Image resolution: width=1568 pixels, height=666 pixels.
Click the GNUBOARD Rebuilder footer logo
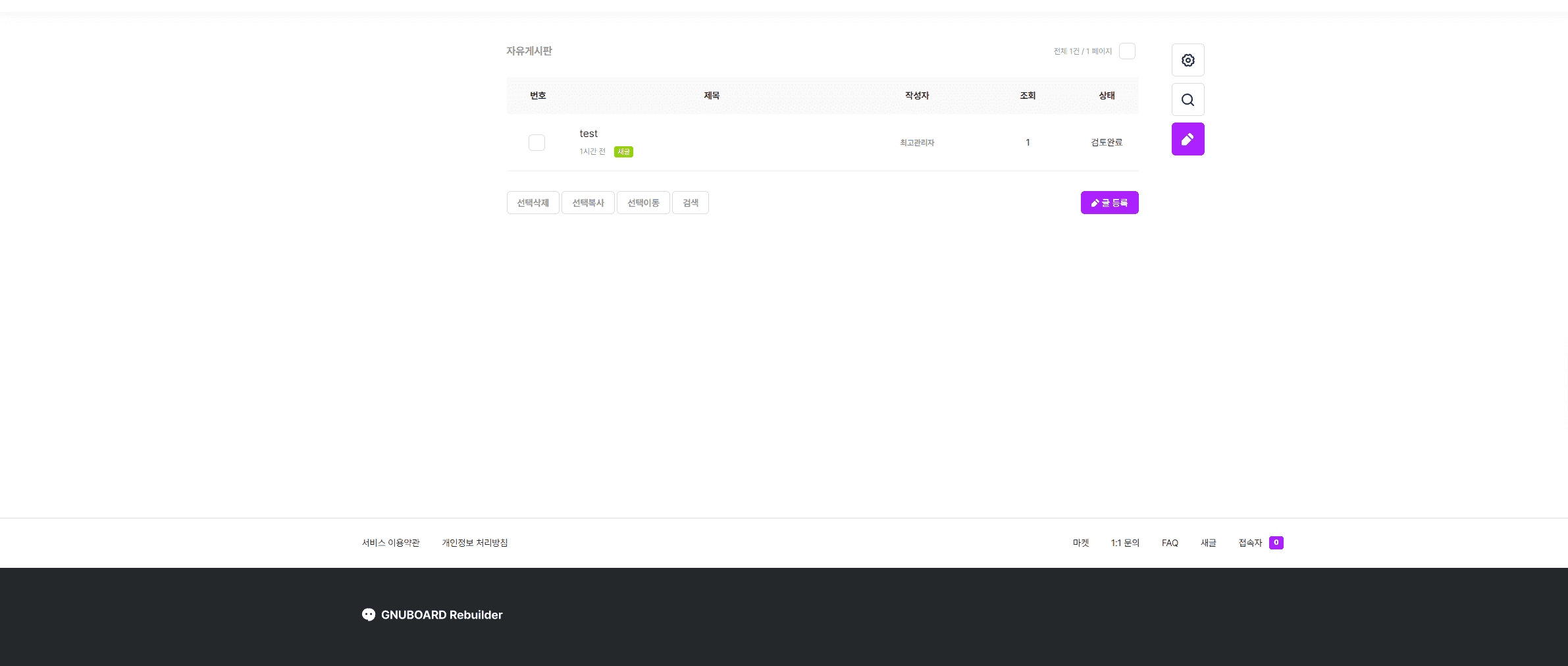tap(432, 615)
